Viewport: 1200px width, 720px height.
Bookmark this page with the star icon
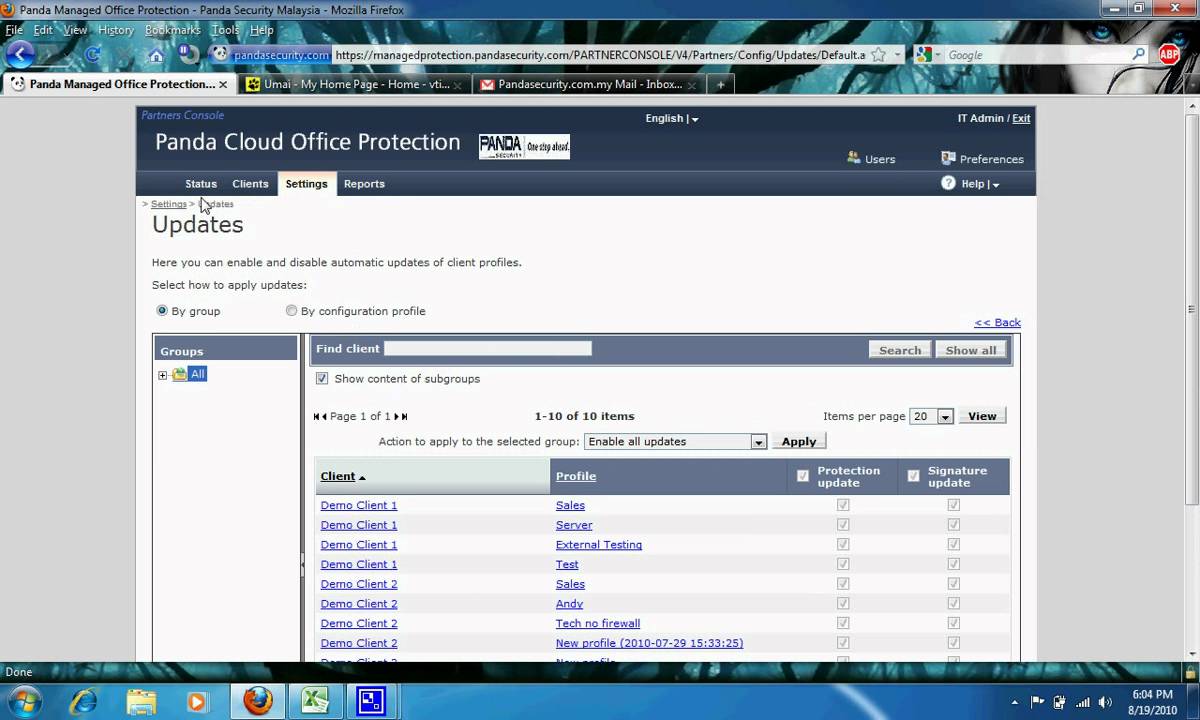pos(878,55)
